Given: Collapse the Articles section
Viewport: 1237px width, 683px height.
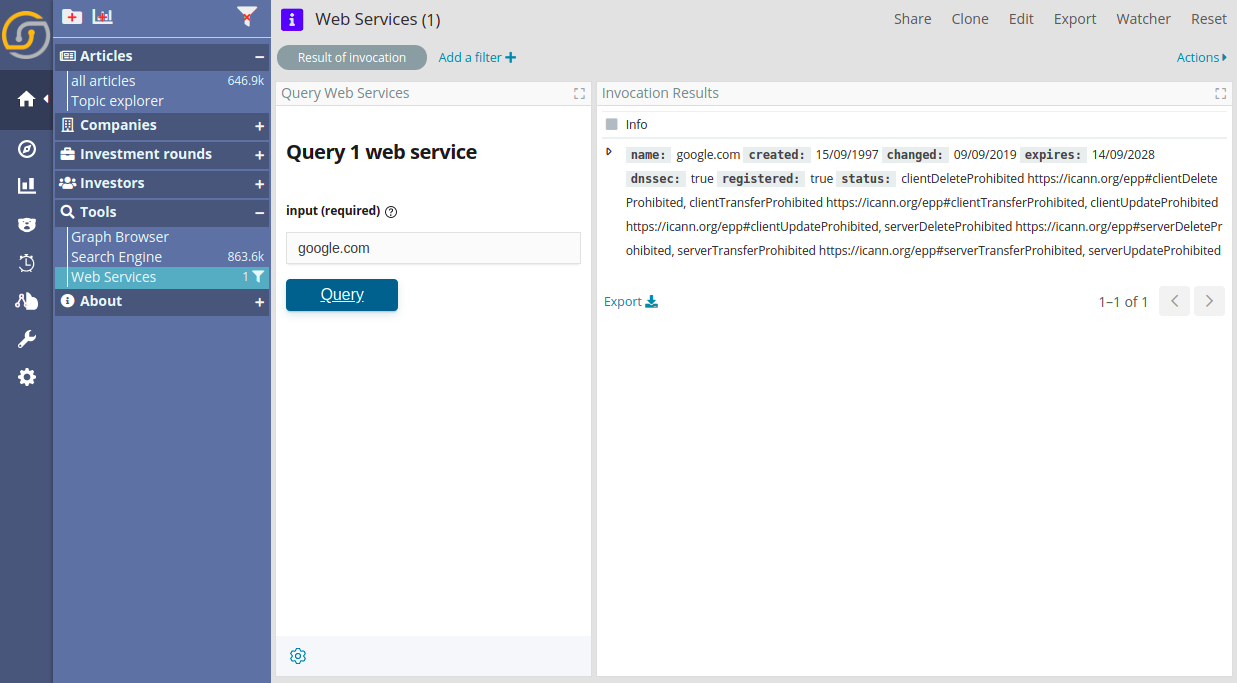Looking at the screenshot, I should tap(259, 57).
